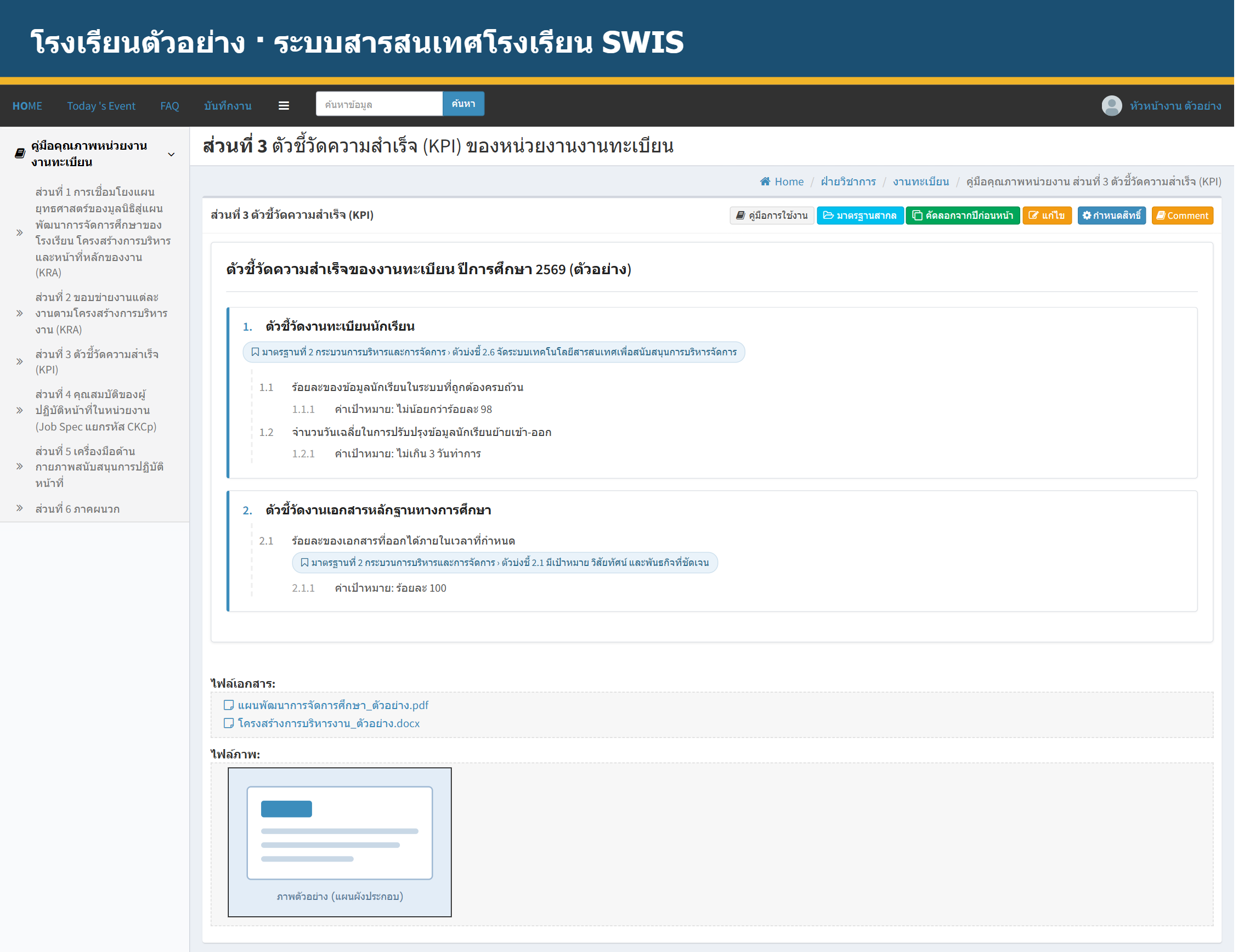
Task: Open sidebar item ส่วนที่ 1 การเชื่อมโยงแผนยุทธศาสตร์
Action: (x=103, y=233)
